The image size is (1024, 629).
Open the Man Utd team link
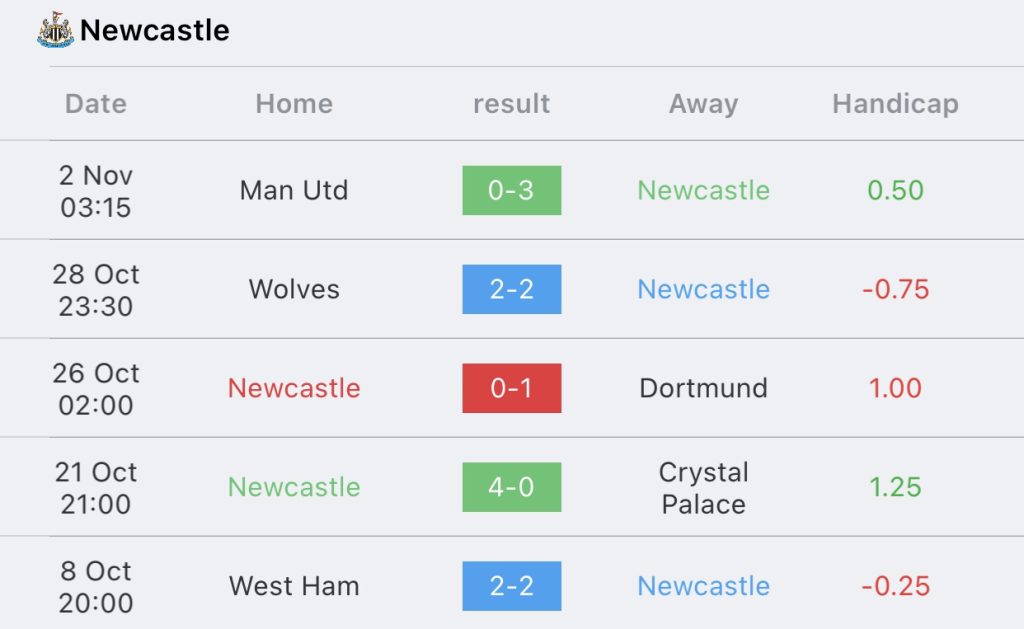coord(294,190)
